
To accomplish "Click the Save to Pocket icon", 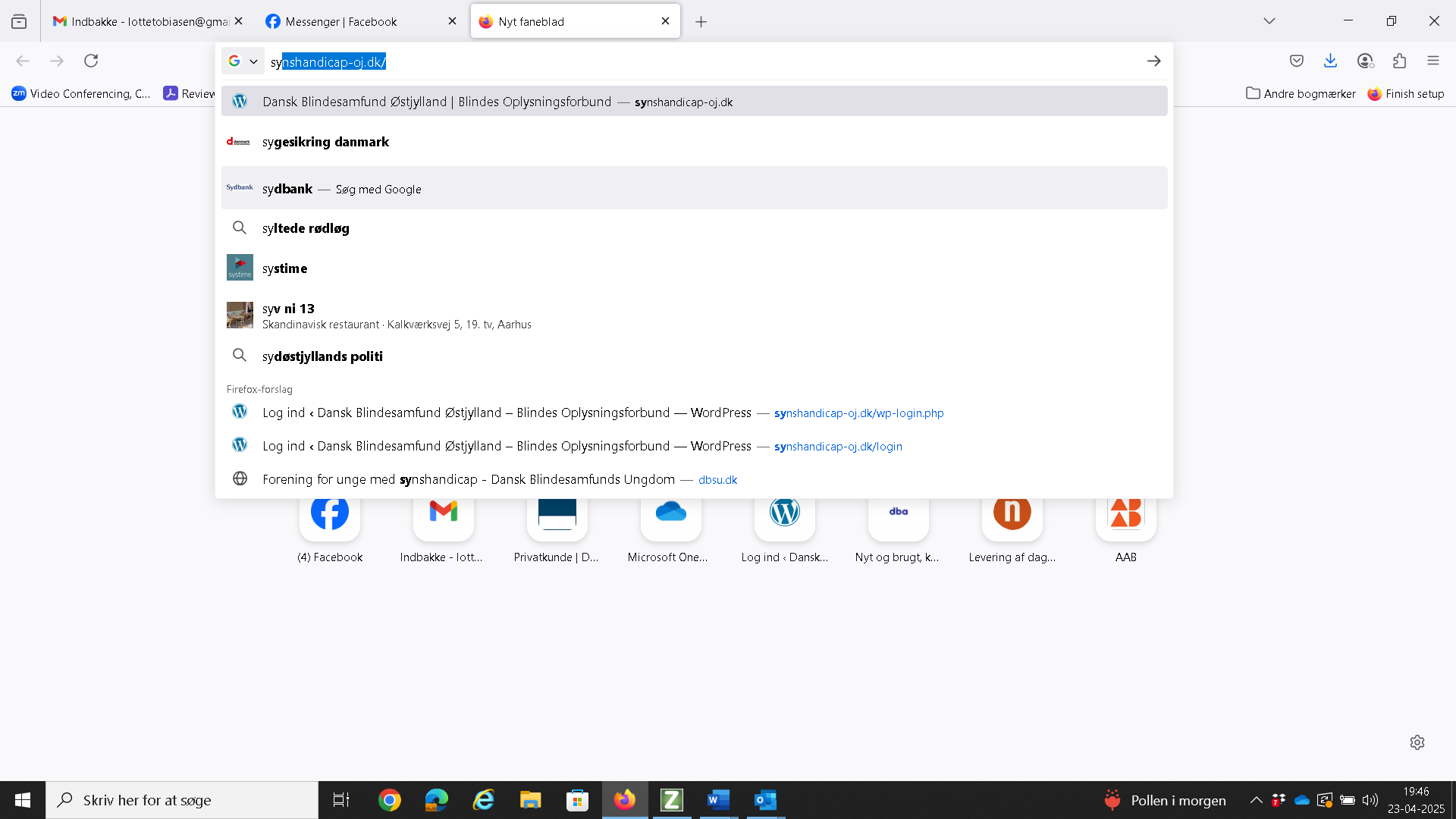I will [1297, 61].
